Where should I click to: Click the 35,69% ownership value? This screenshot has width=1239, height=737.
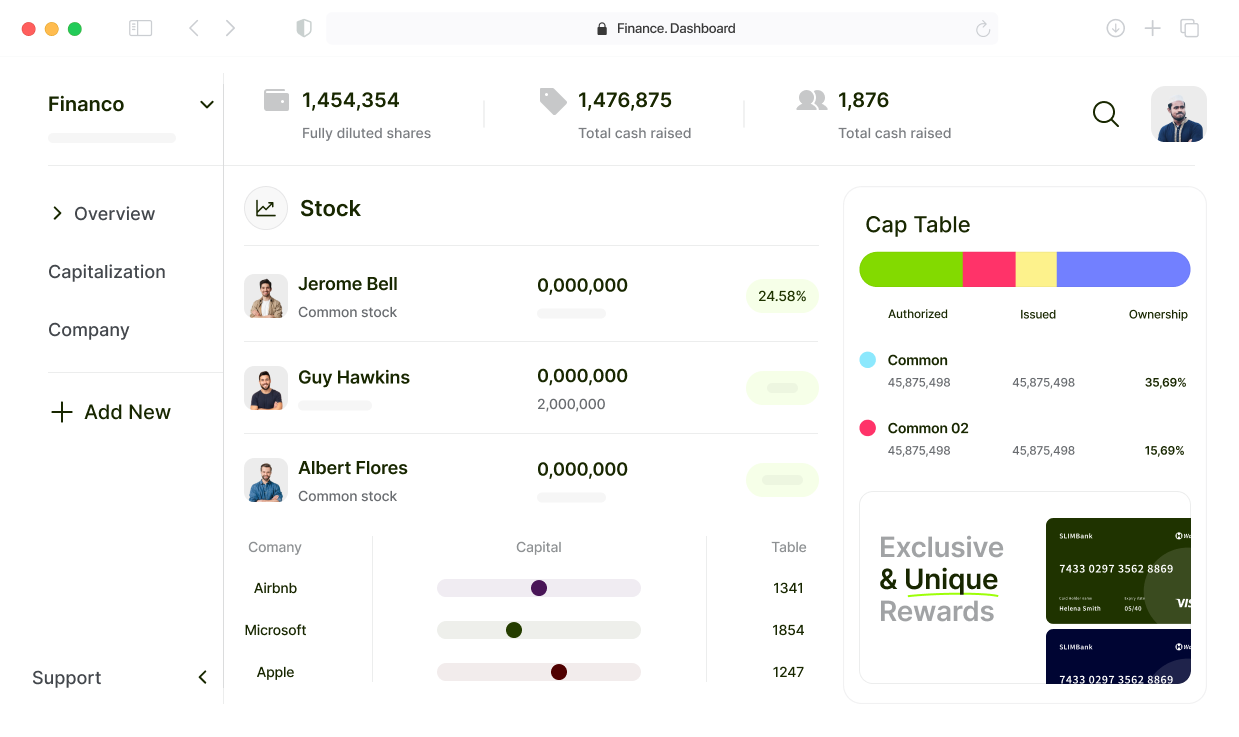tap(1165, 383)
